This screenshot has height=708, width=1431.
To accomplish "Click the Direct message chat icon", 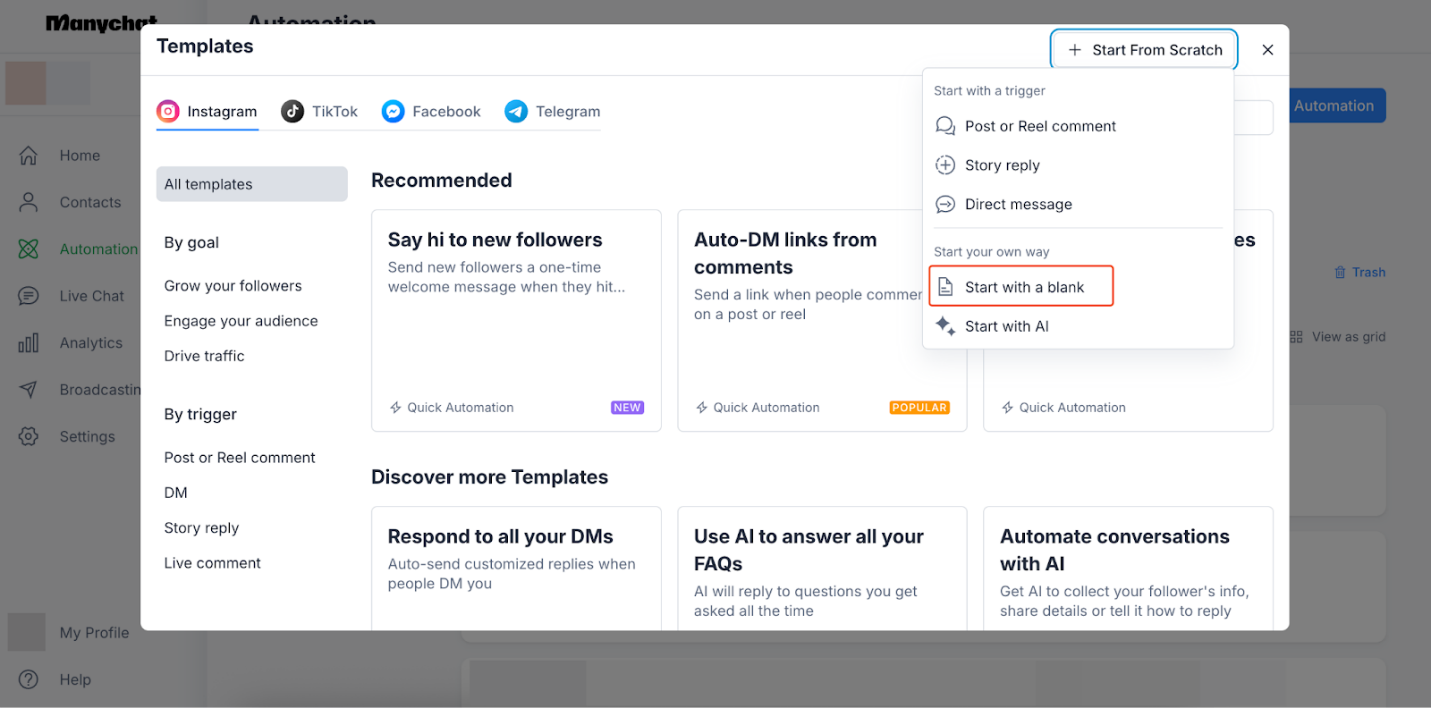I will [x=945, y=204].
